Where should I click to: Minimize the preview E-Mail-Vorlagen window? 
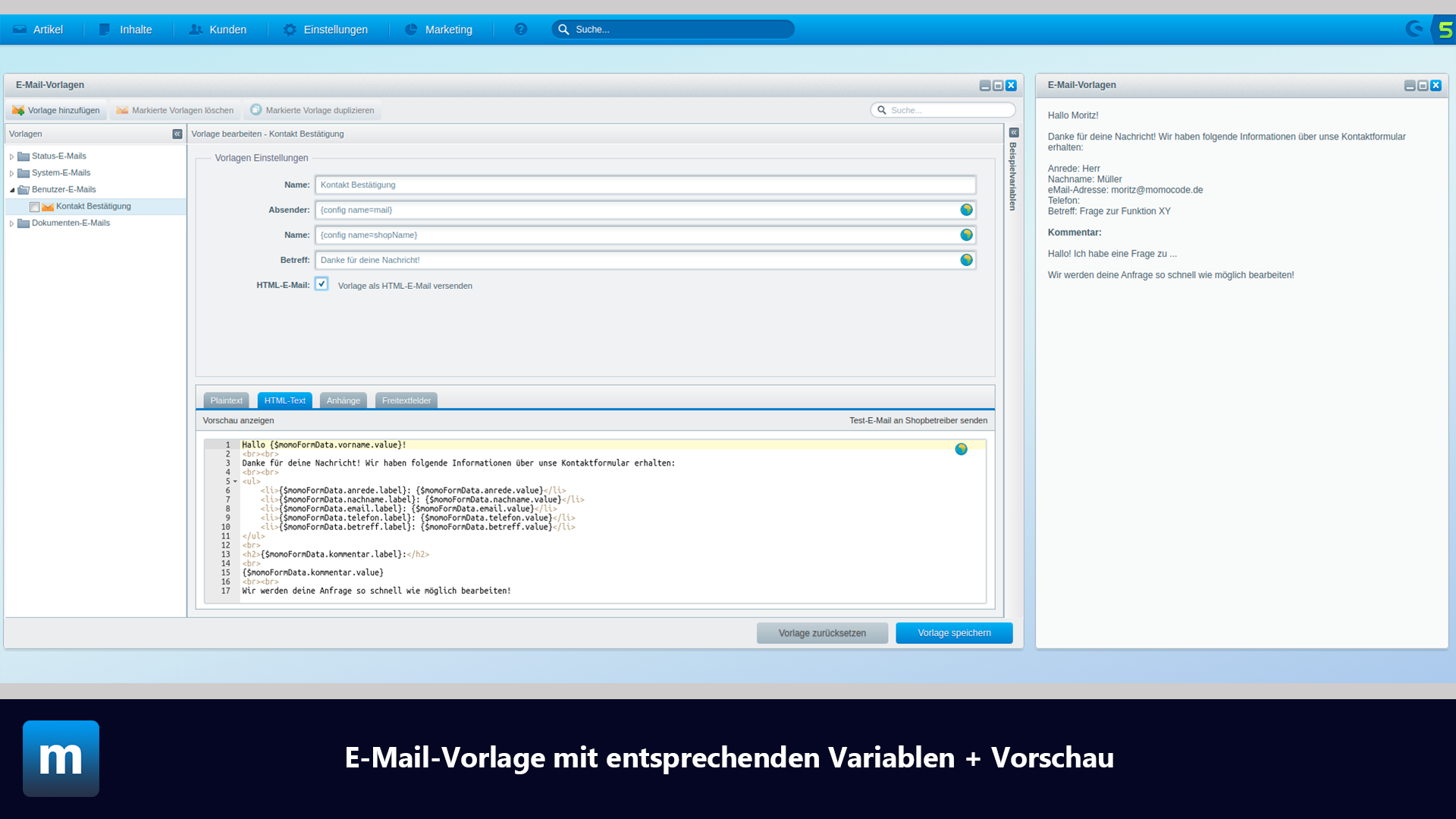coord(1409,86)
